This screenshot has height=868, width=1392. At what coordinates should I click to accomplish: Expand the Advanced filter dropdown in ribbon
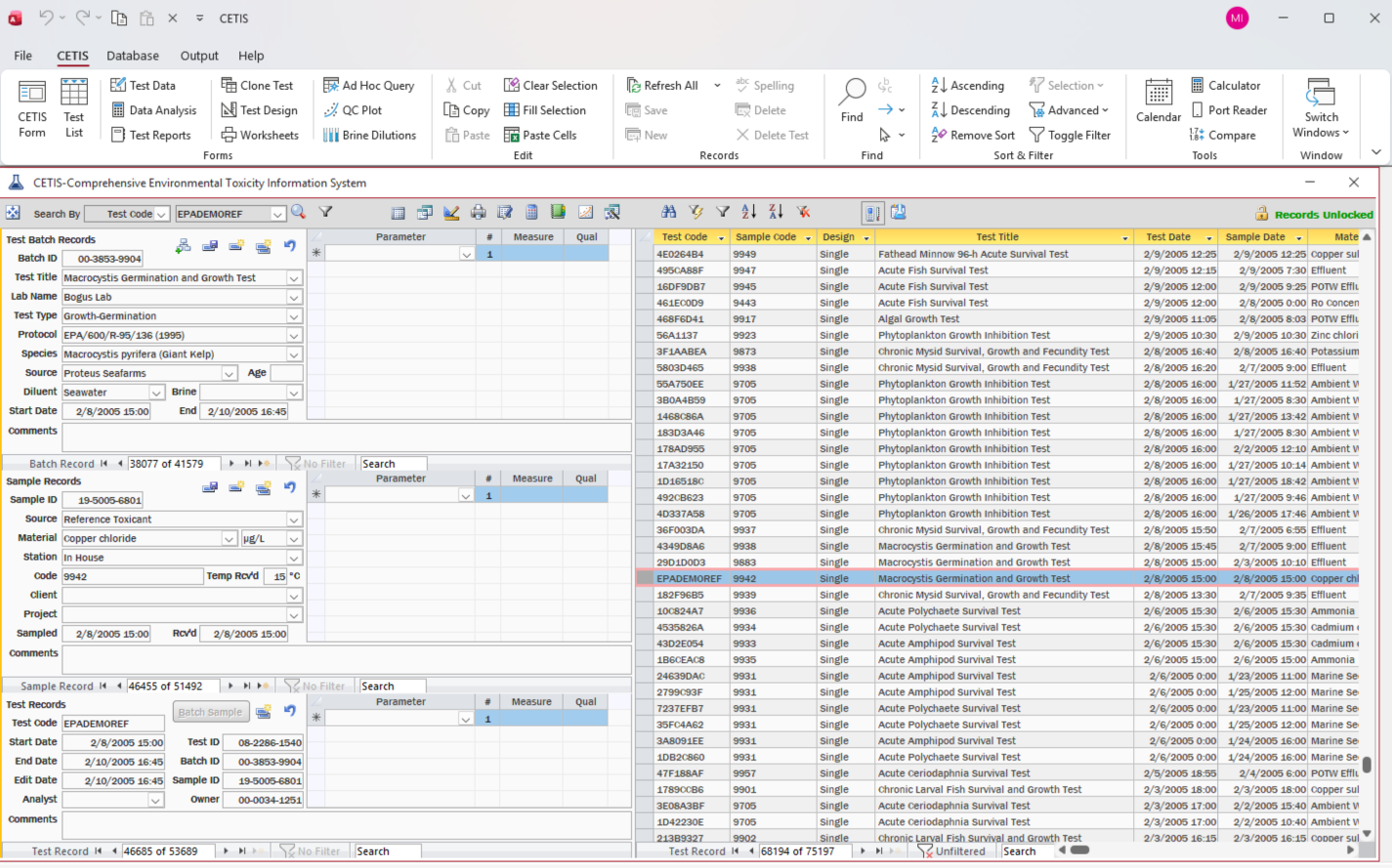point(1070,110)
